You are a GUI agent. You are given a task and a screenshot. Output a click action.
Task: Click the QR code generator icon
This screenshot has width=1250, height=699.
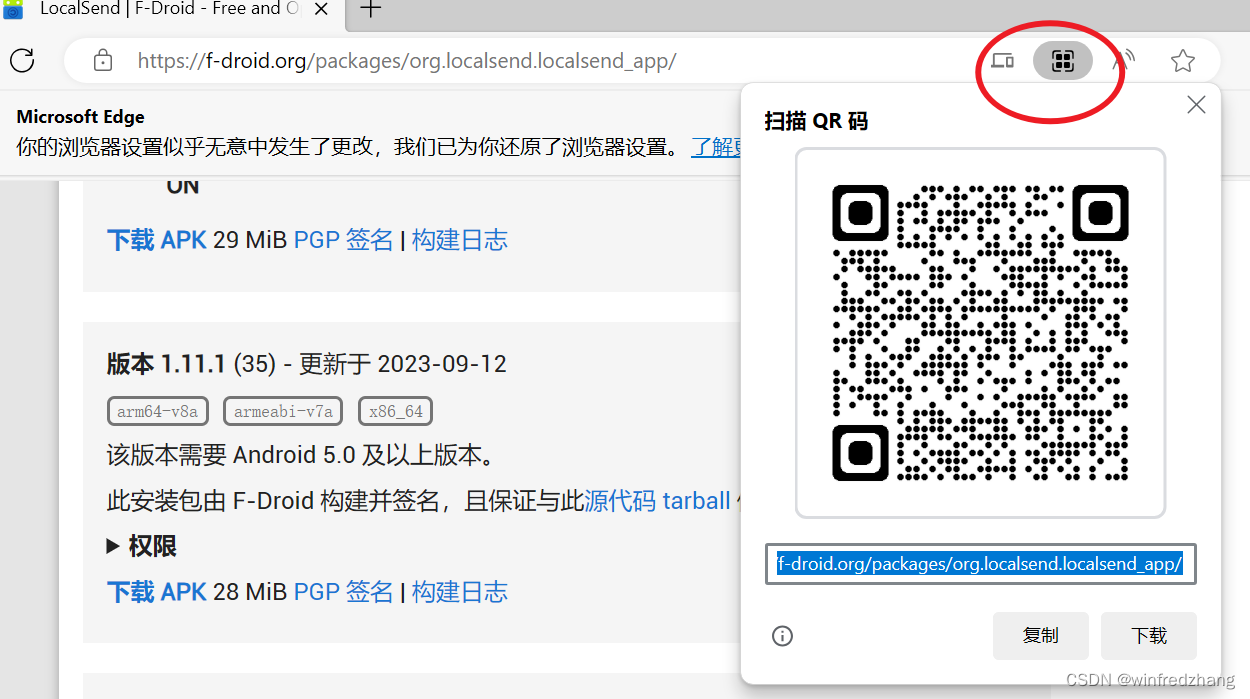pos(1062,61)
